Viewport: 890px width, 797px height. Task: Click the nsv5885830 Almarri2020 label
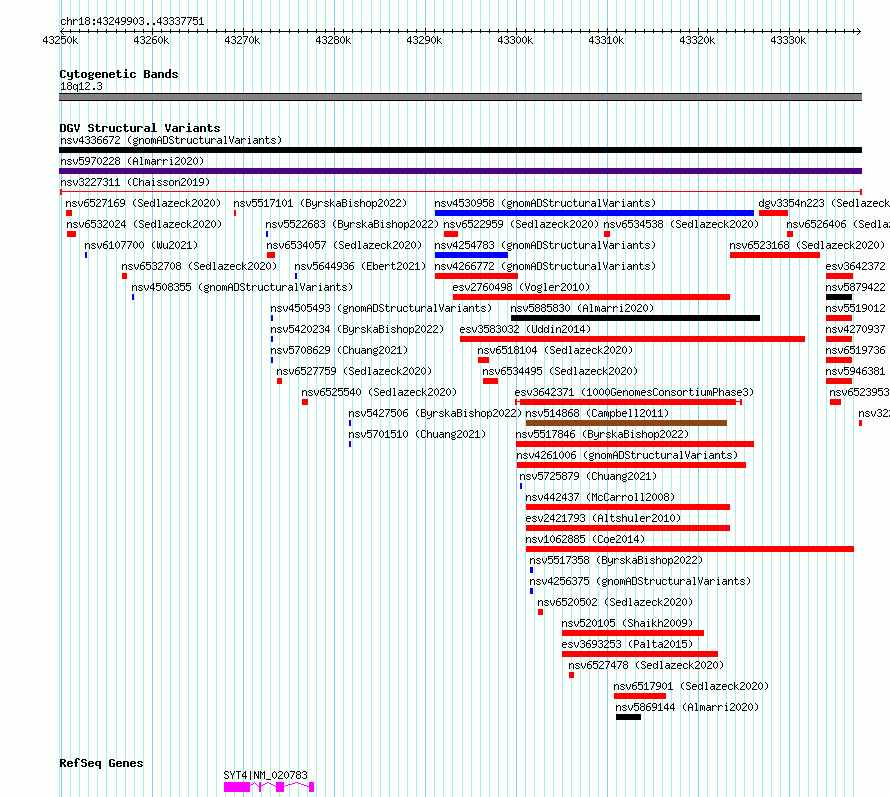click(582, 308)
